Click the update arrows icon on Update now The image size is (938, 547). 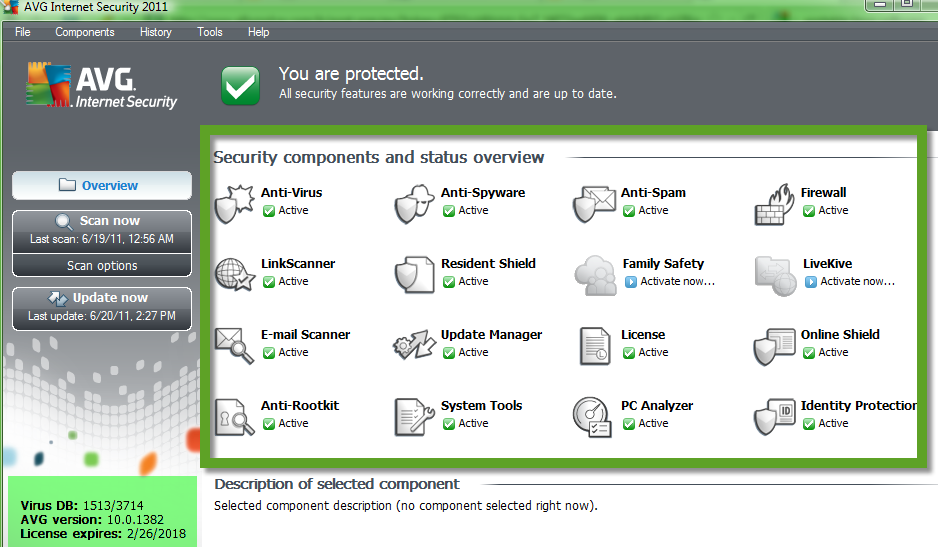pyautogui.click(x=58, y=298)
